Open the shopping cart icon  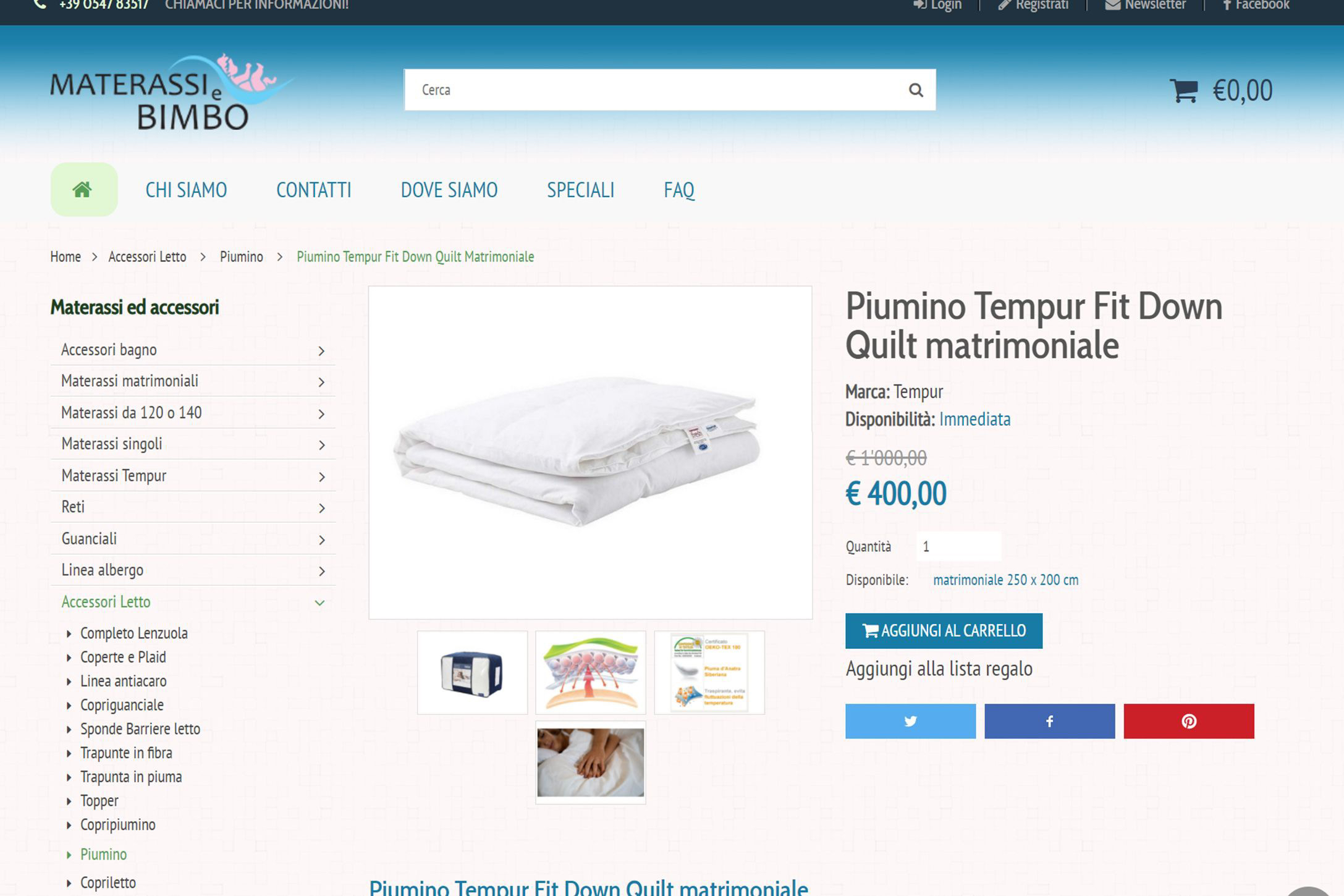pos(1183,91)
